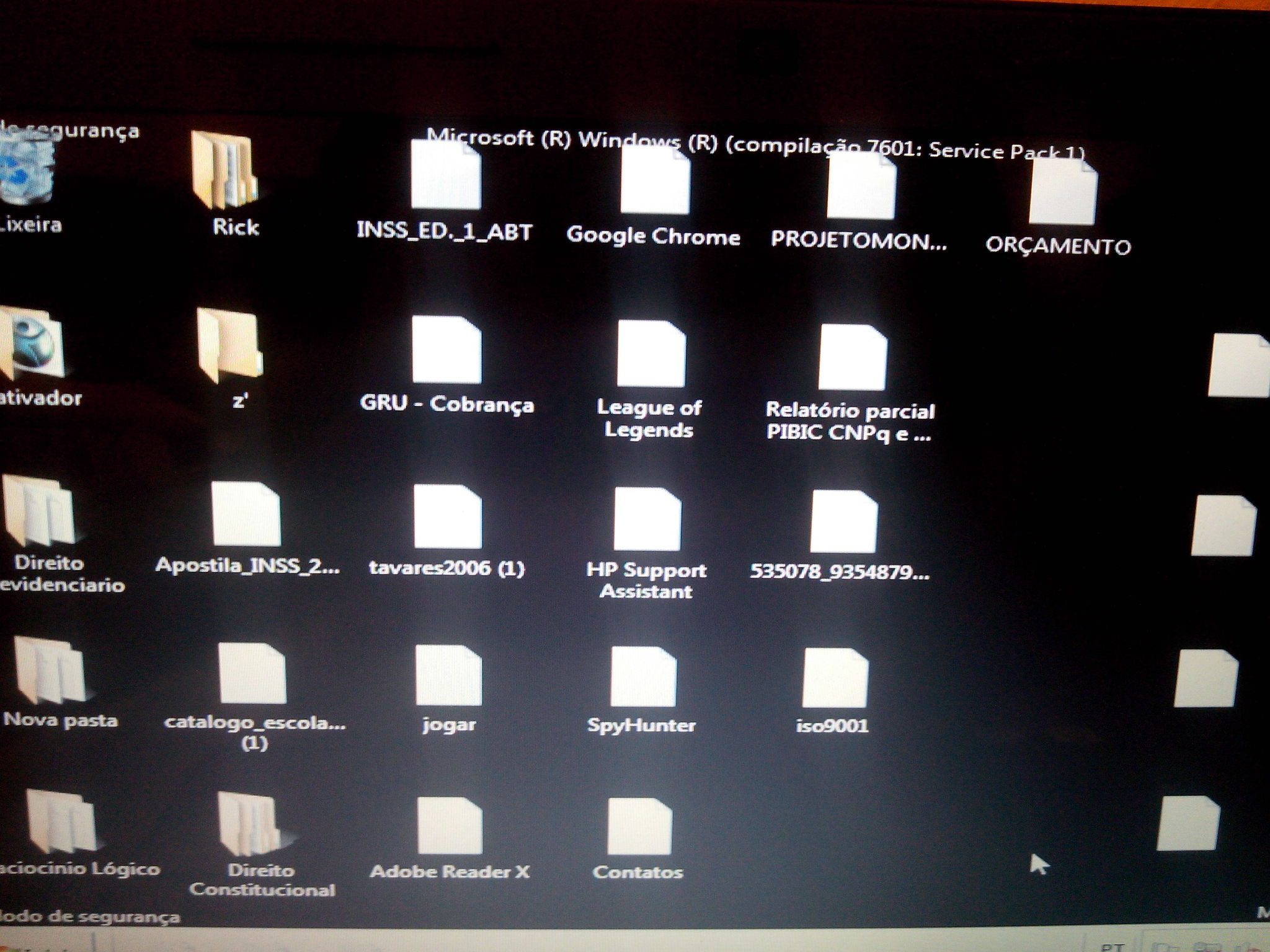
Task: Select the GRU - Cobrança file
Action: pos(446,350)
